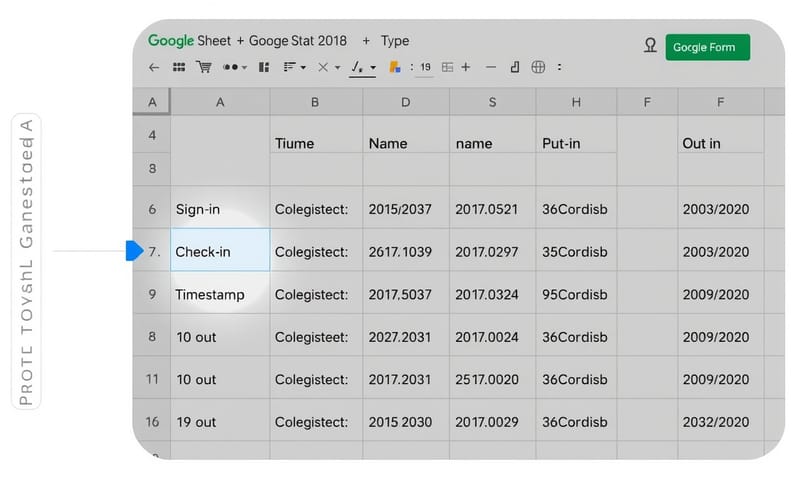Select column header S

492,102
